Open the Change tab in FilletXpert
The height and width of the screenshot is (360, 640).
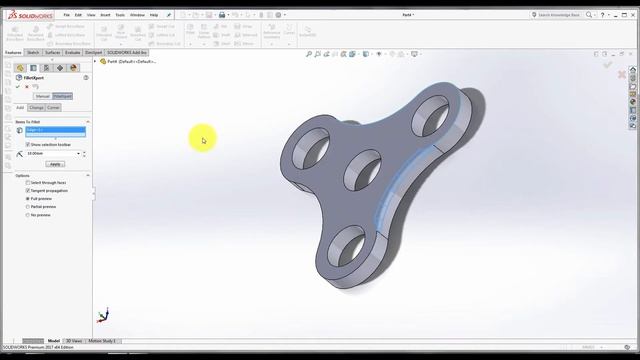coord(36,108)
